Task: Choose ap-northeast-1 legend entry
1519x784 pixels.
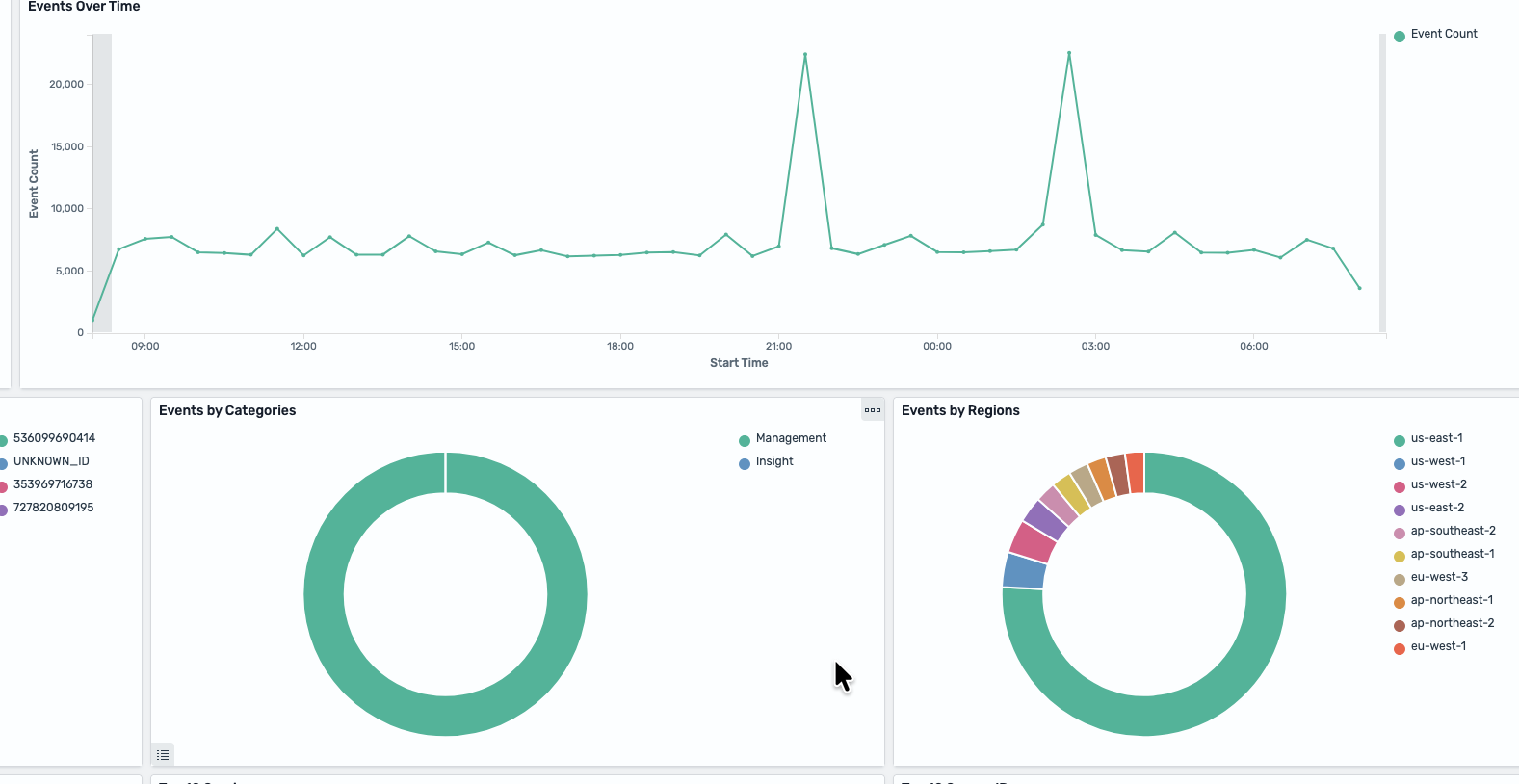Action: tap(1452, 600)
